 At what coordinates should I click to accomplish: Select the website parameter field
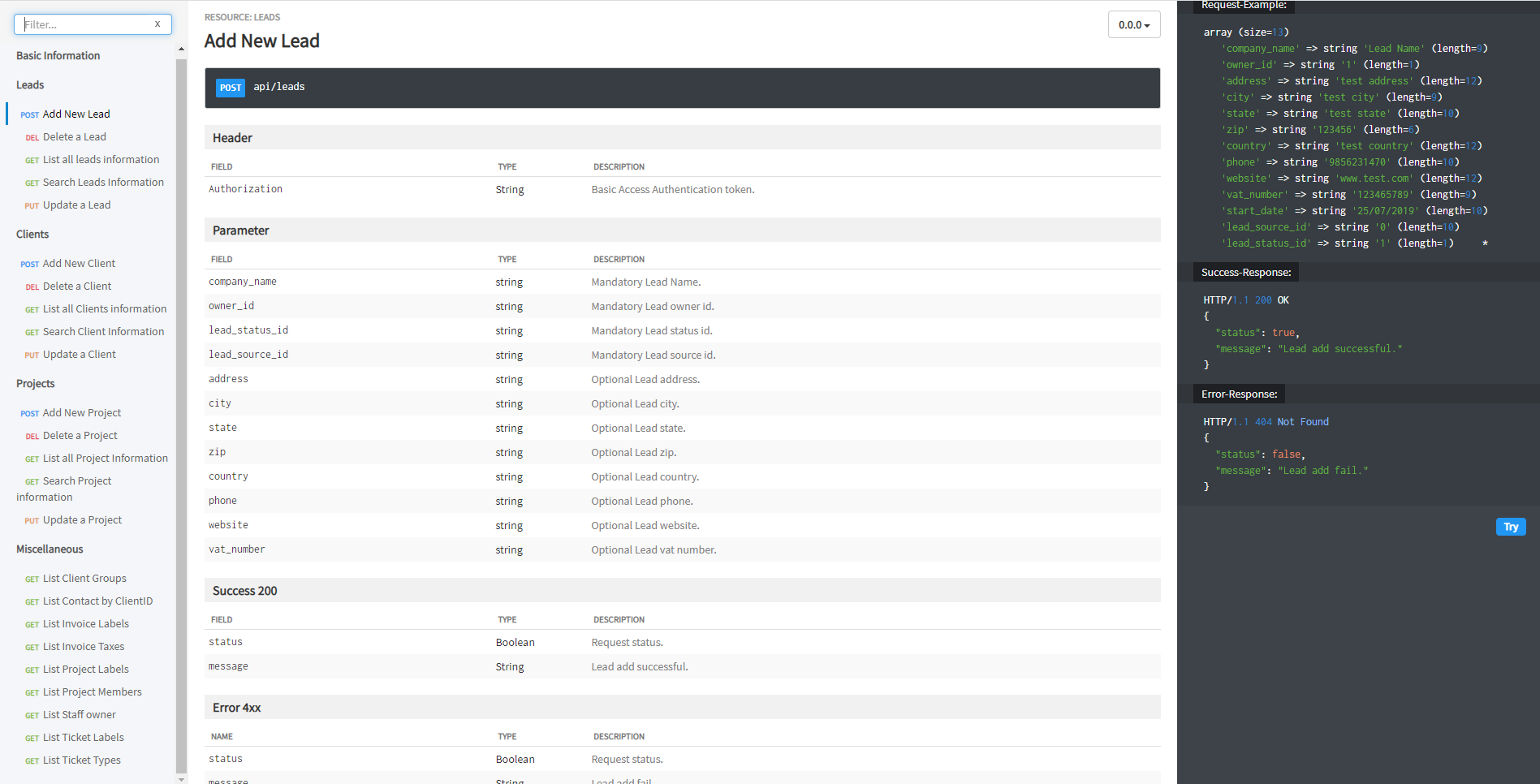pyautogui.click(x=228, y=525)
